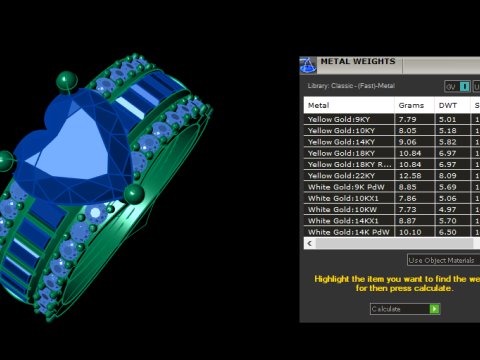
Task: Sort by the Grams column header
Action: [414, 105]
